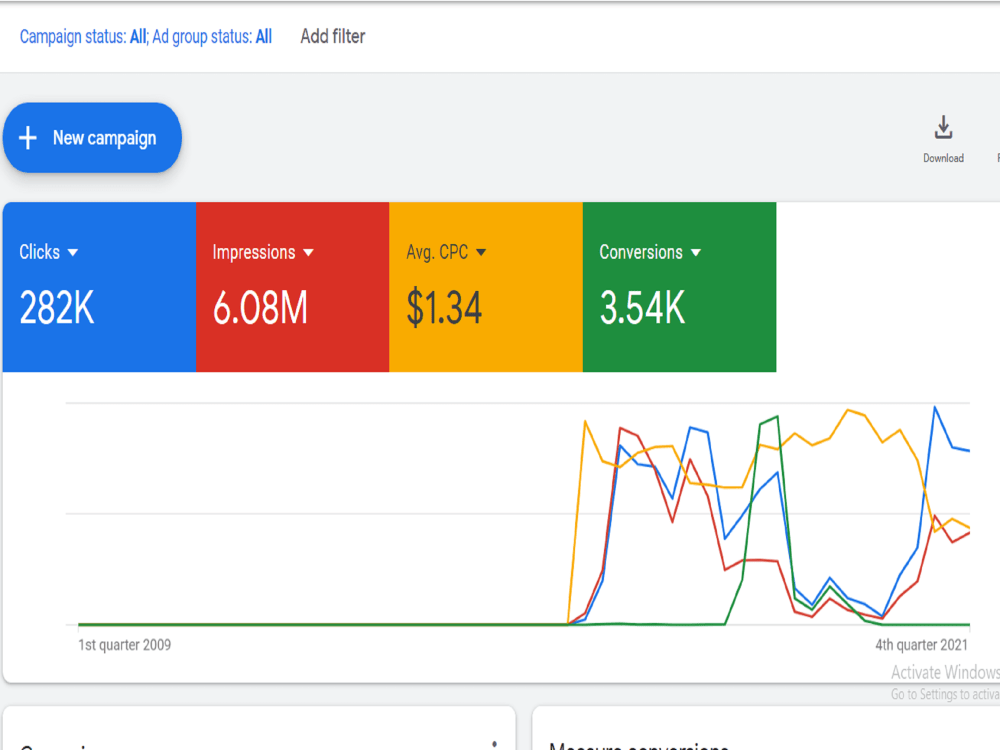The image size is (1000, 750).
Task: Open the Clicks metric dropdown arrow
Action: tap(73, 253)
